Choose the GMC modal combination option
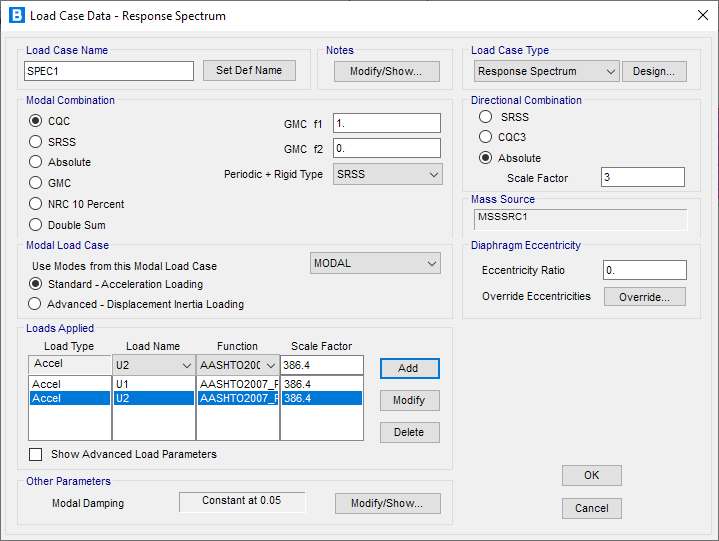This screenshot has width=719, height=541. click(x=36, y=183)
